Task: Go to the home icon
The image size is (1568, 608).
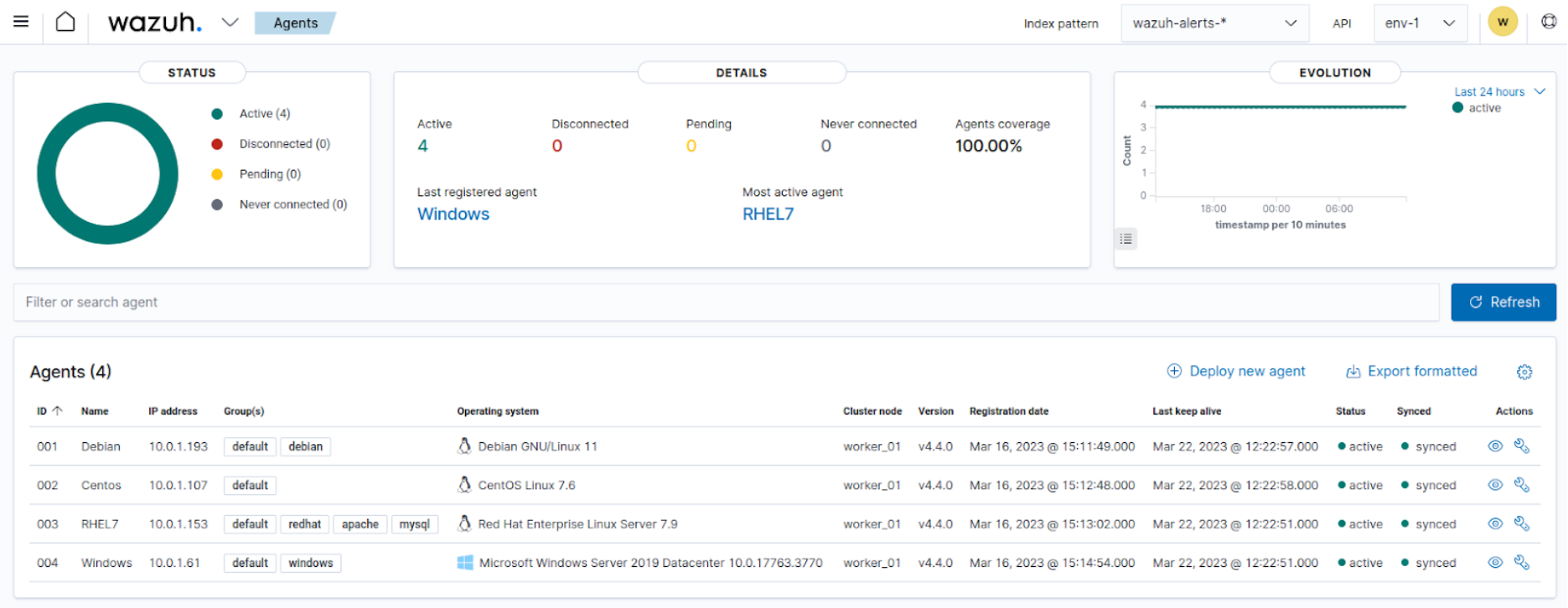Action: click(x=65, y=22)
